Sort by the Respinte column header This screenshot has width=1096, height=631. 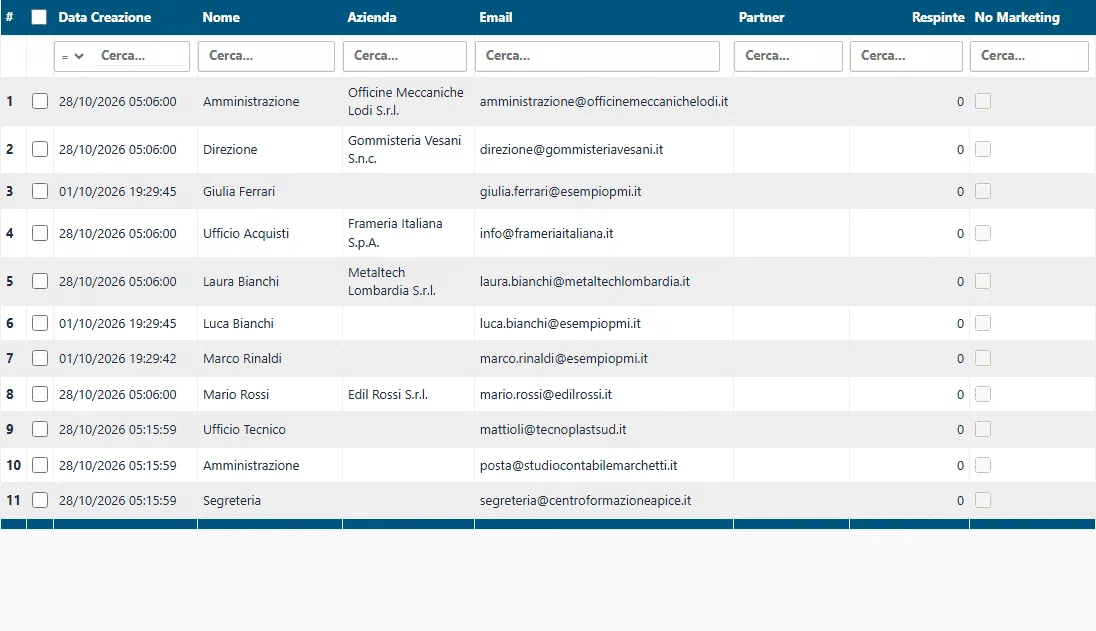[x=938, y=17]
